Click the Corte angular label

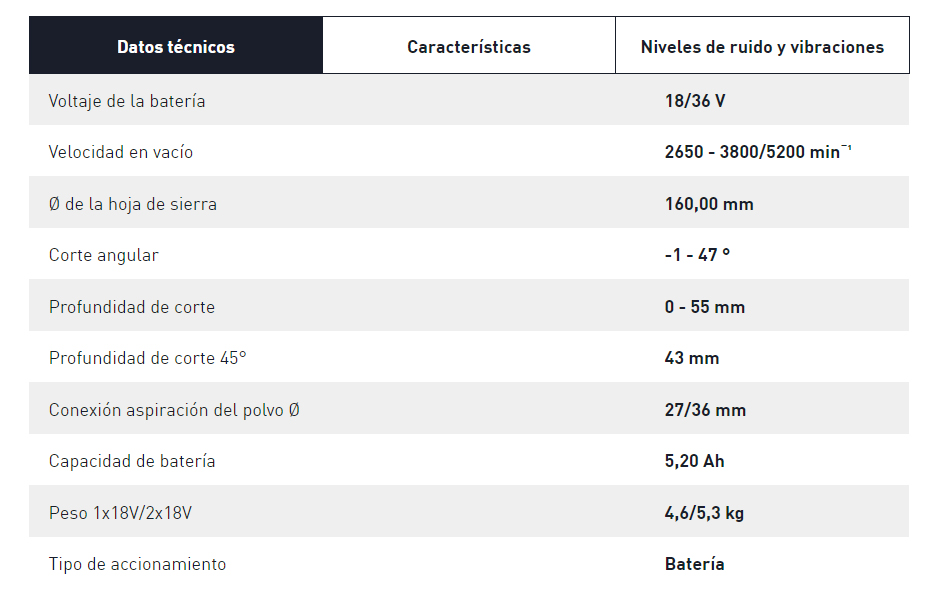click(104, 255)
